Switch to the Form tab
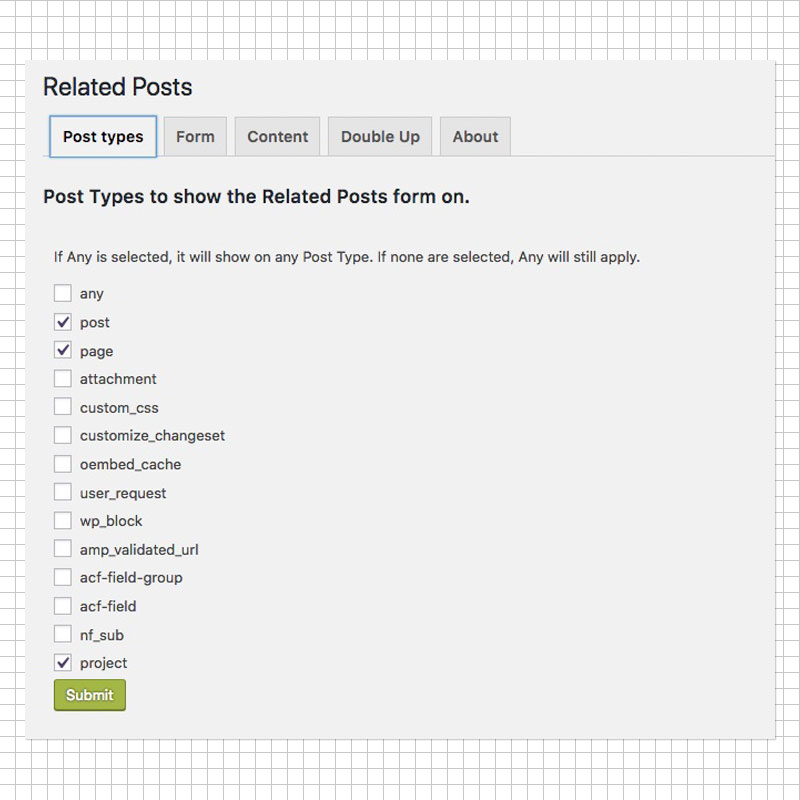Image resolution: width=800 pixels, height=800 pixels. 195,136
